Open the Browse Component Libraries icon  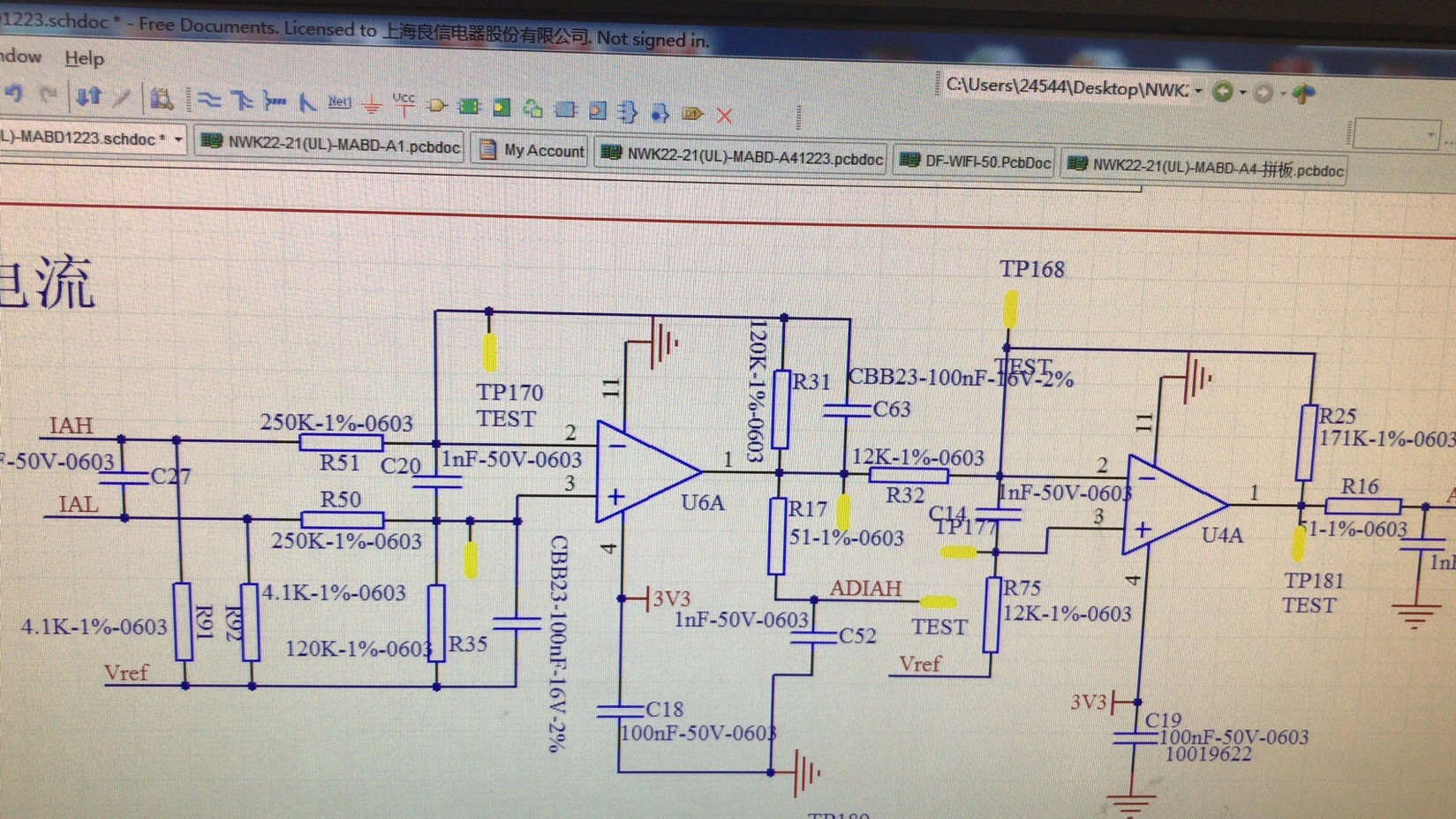(x=161, y=99)
